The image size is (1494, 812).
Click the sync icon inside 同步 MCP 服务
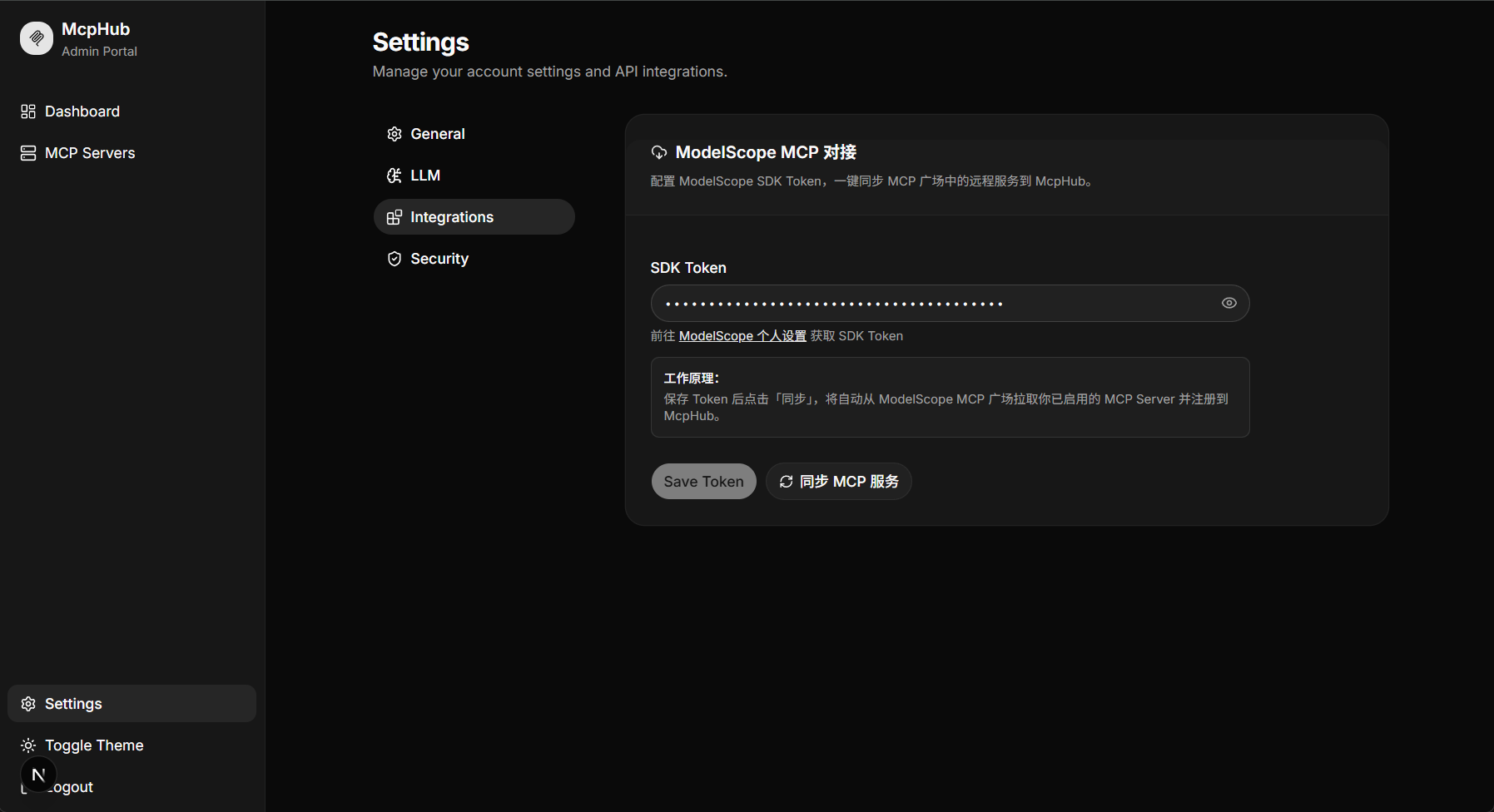click(x=786, y=481)
